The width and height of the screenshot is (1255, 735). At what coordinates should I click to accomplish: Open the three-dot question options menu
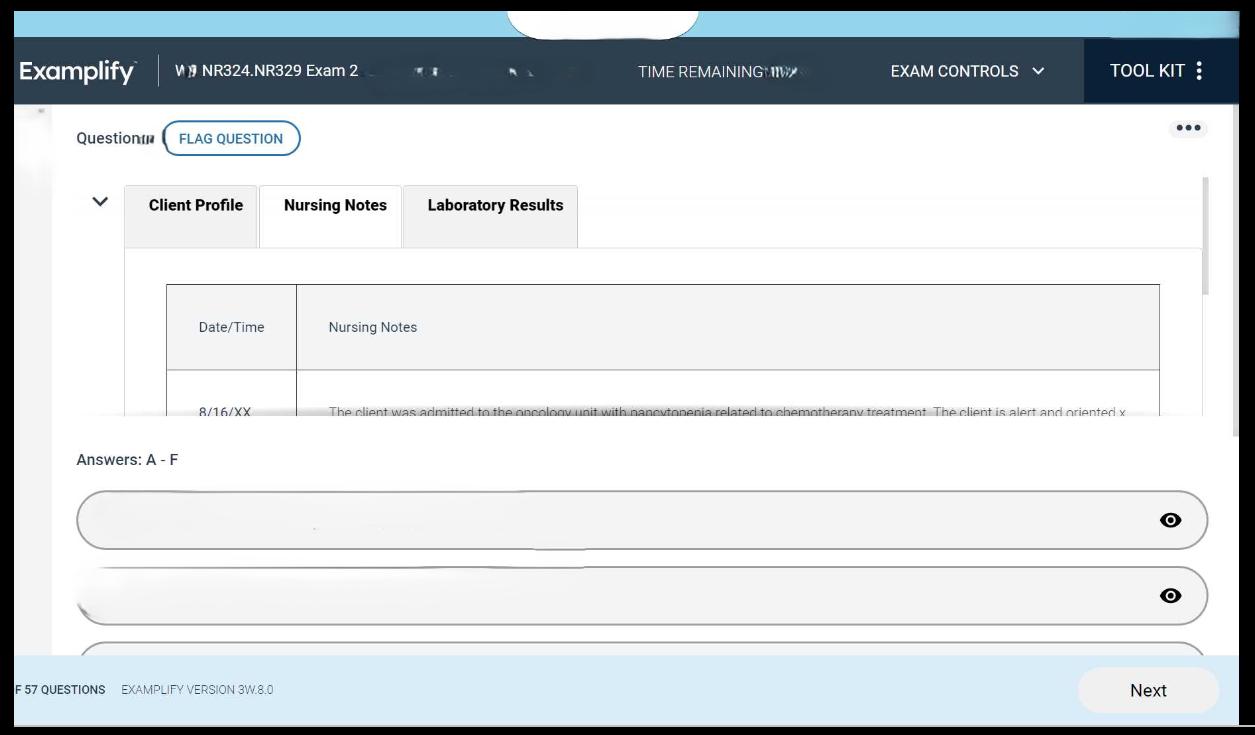(1188, 128)
